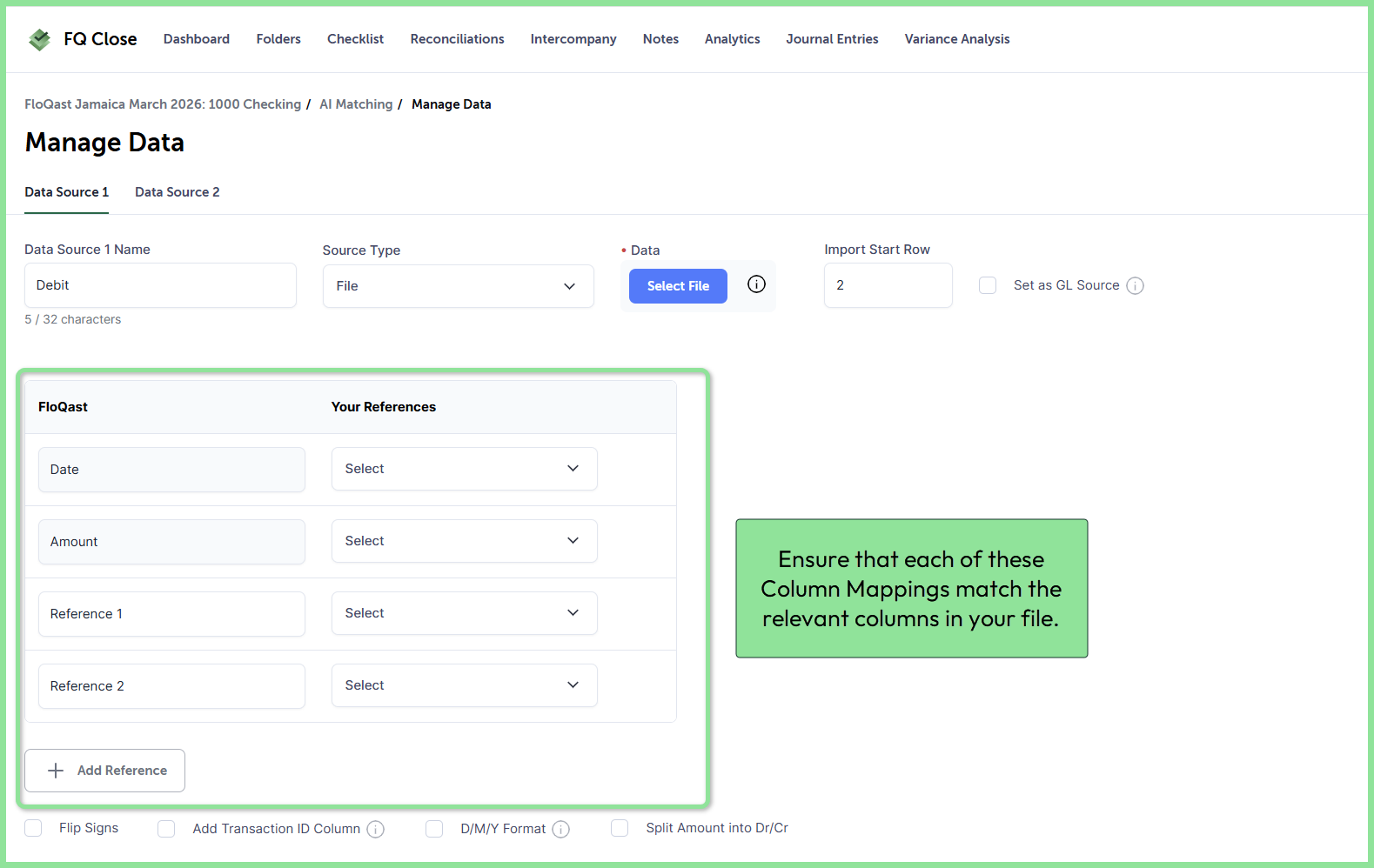Screen dimensions: 1374x868
Task: Click the Data Source 1 Name field
Action: click(x=160, y=285)
